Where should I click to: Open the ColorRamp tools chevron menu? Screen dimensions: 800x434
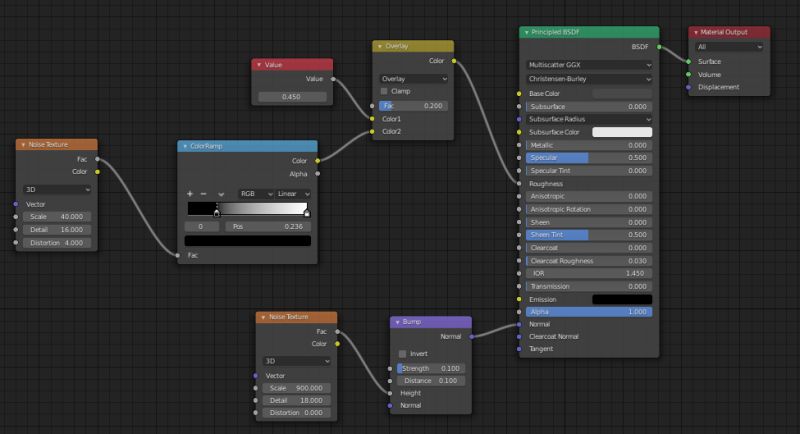point(221,194)
